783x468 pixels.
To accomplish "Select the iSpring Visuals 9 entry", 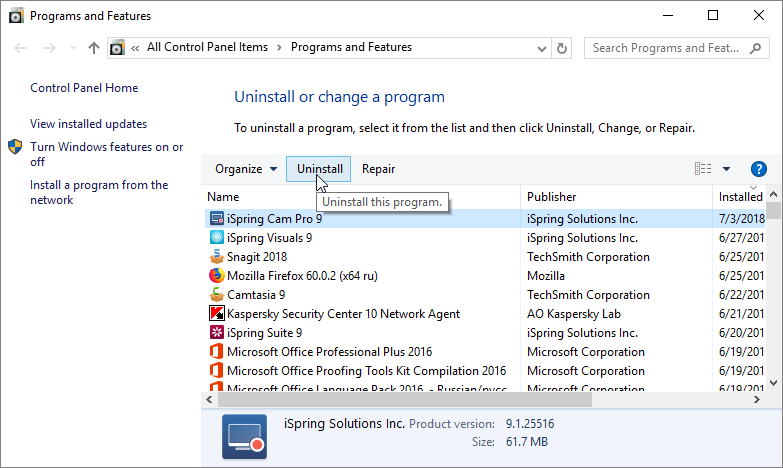I will pyautogui.click(x=270, y=238).
